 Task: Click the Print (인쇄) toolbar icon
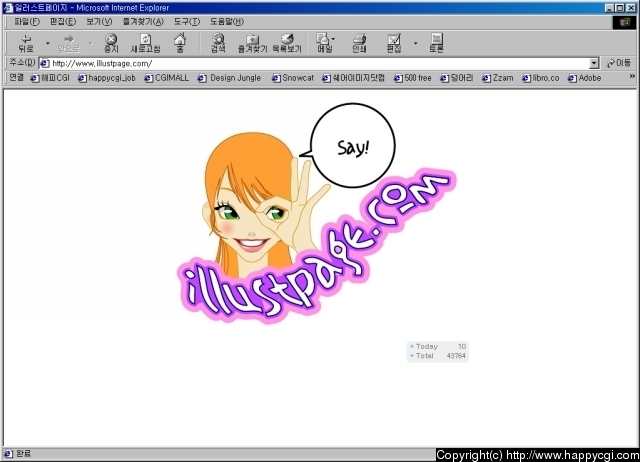coord(359,43)
